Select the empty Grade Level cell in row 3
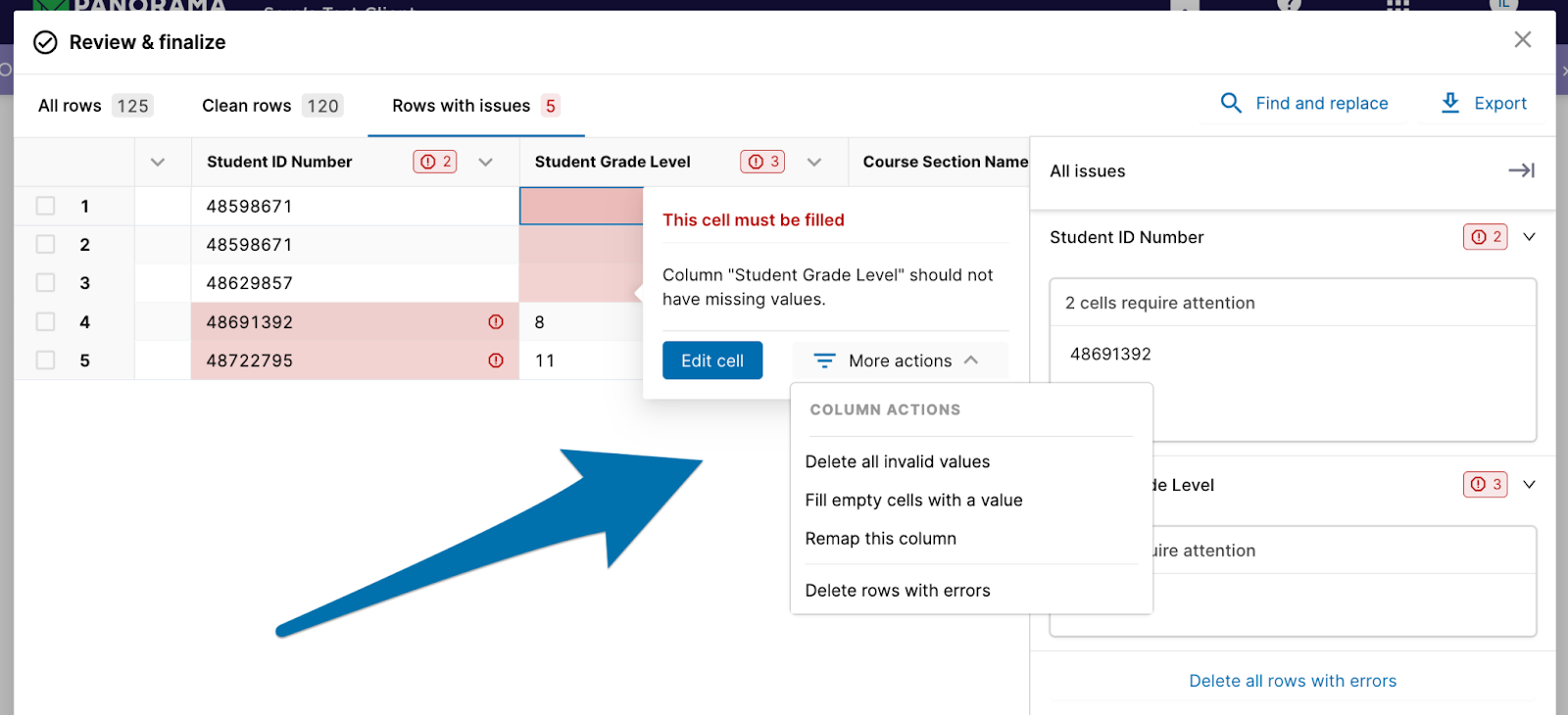Viewport: 1568px width, 715px height. 581,282
